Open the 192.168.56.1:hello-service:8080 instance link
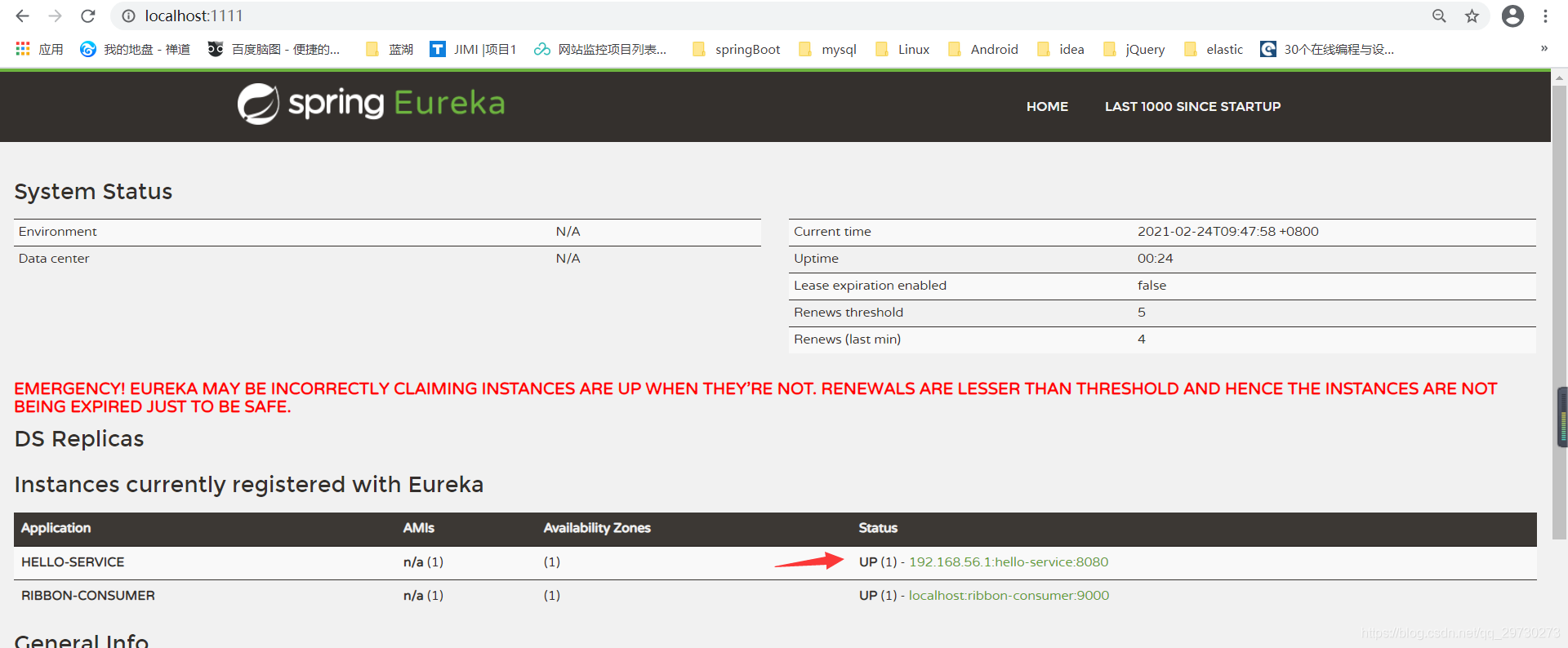The image size is (1568, 648). (x=1009, y=561)
